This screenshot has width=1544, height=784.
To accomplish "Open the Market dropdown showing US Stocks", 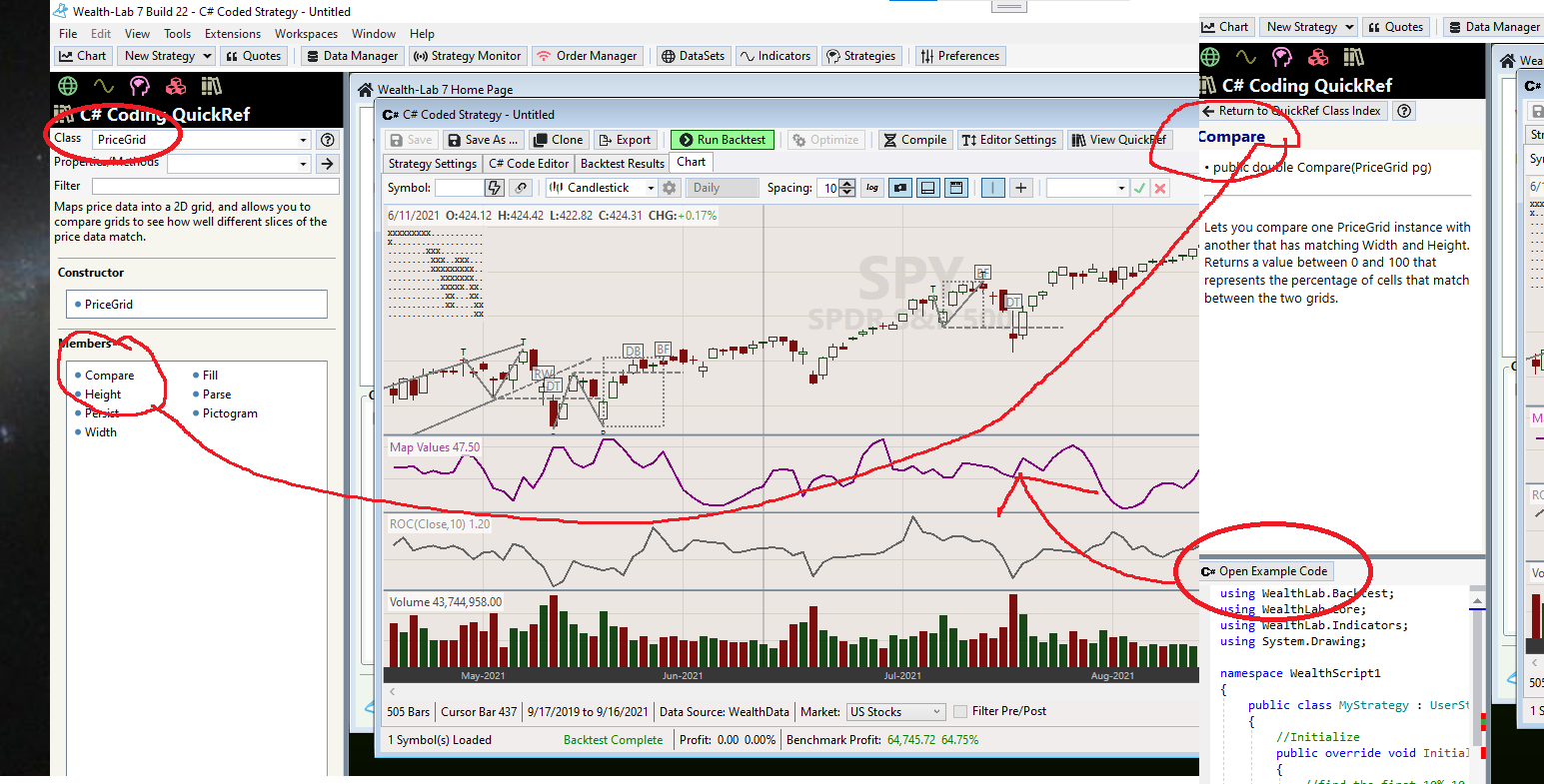I will click(x=895, y=712).
